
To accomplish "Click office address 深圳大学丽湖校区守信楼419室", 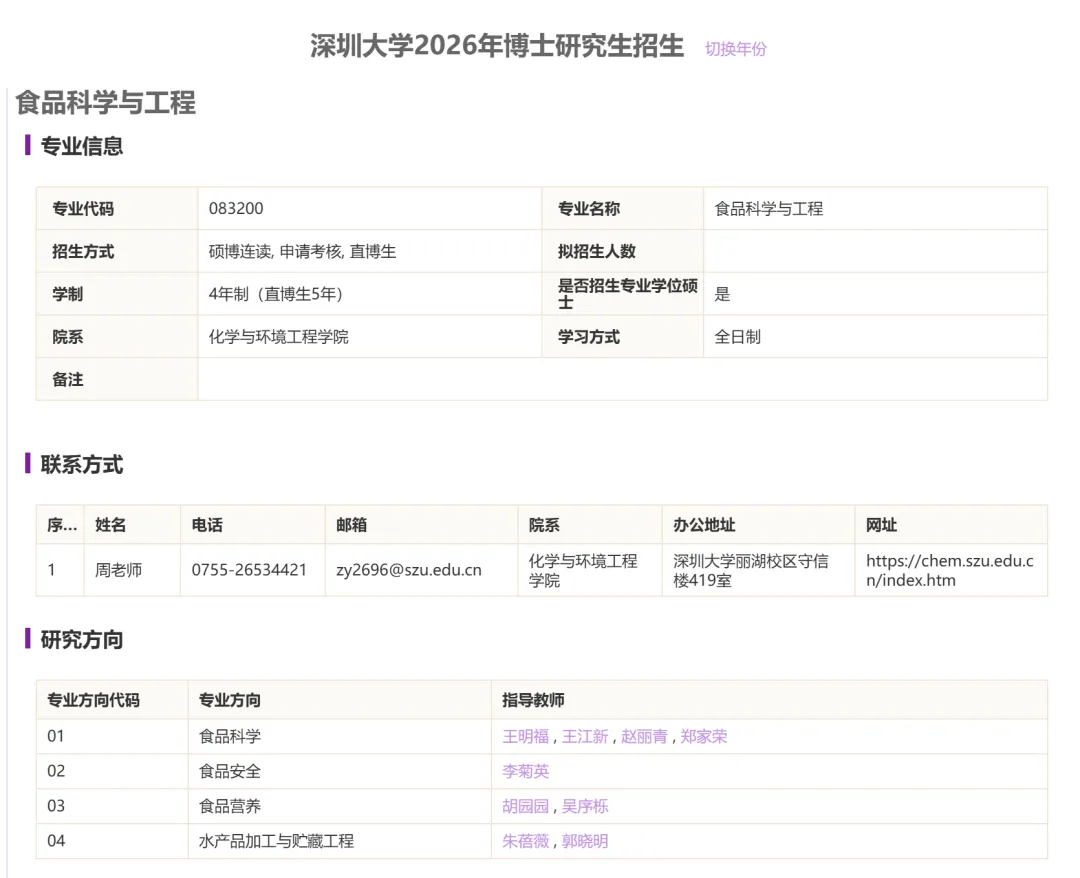I will (x=750, y=570).
